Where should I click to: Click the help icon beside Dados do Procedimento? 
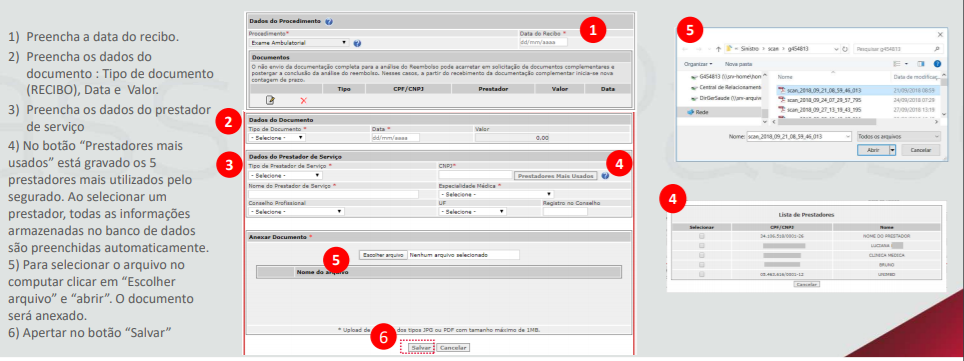click(x=329, y=22)
